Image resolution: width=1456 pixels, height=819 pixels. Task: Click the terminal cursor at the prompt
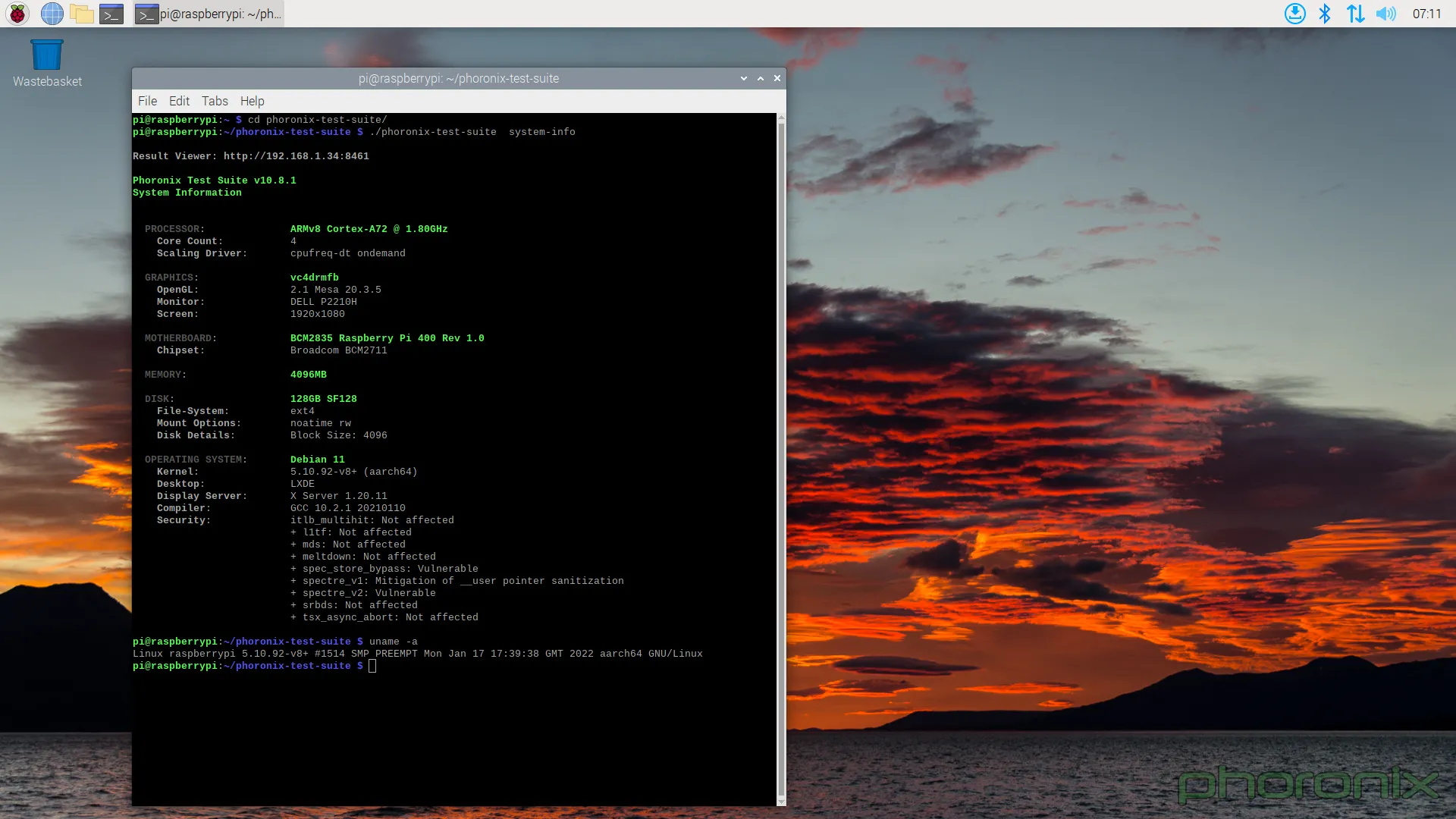[372, 666]
